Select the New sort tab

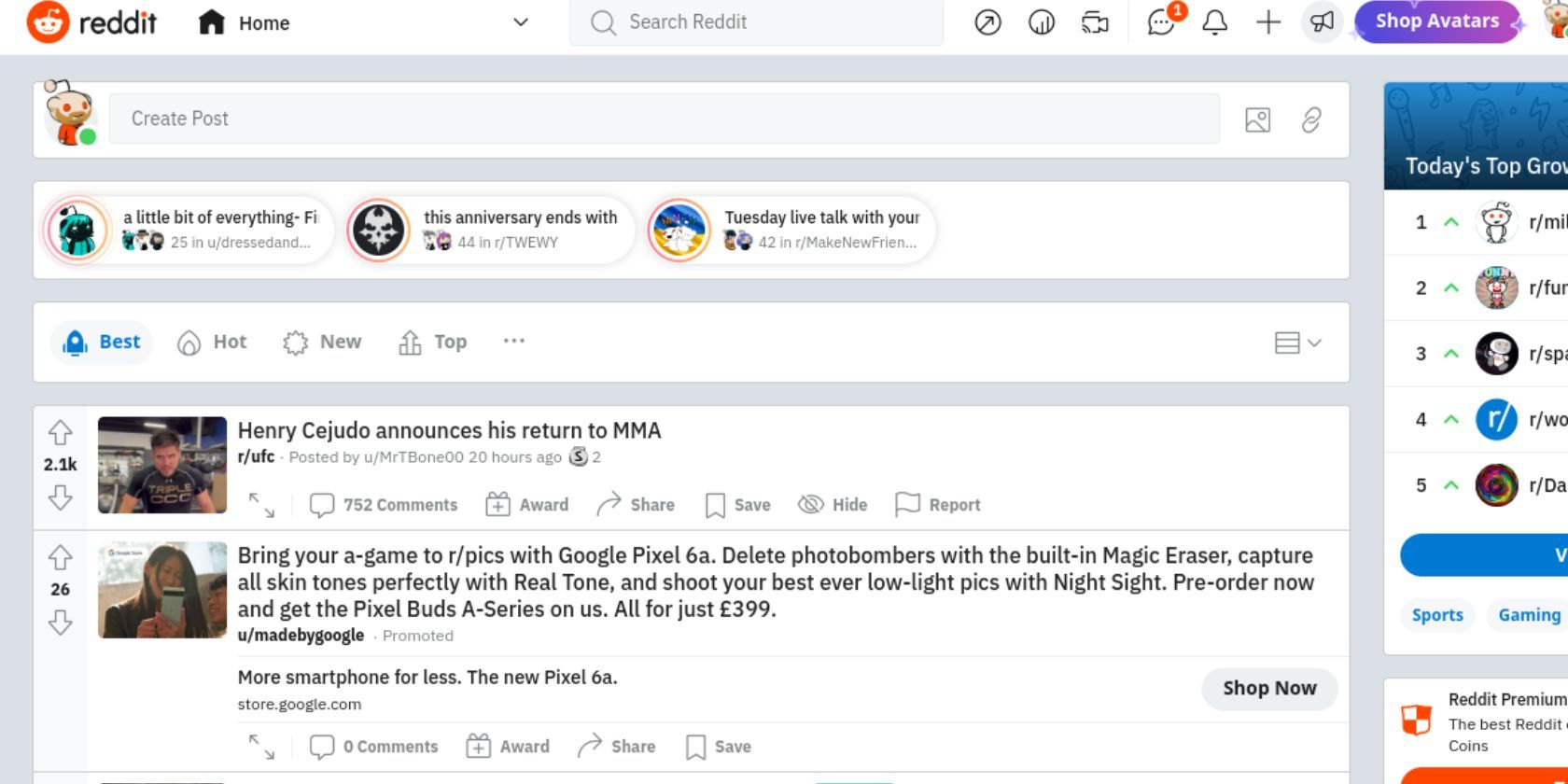point(322,343)
